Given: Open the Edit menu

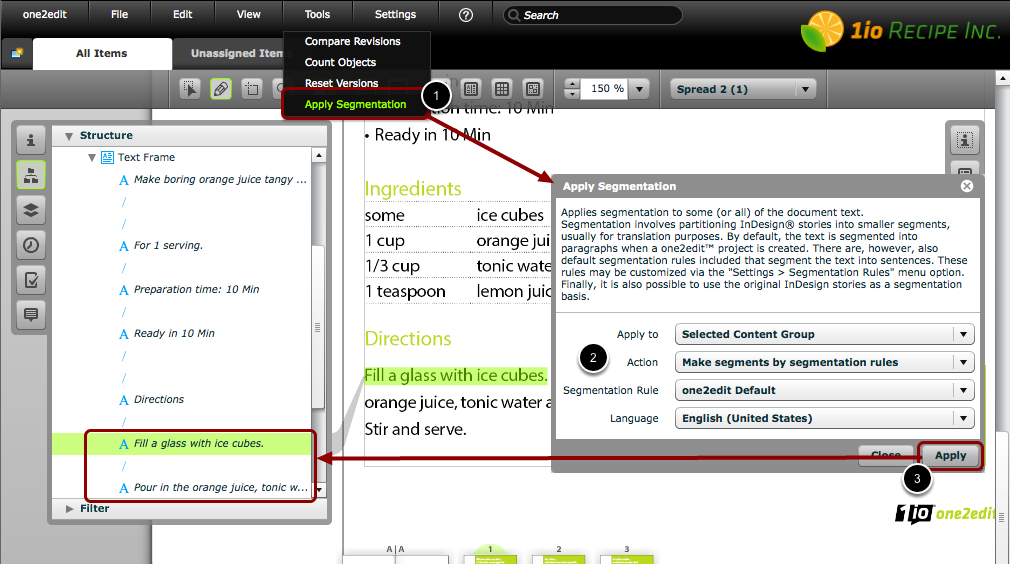Looking at the screenshot, I should pos(182,14).
